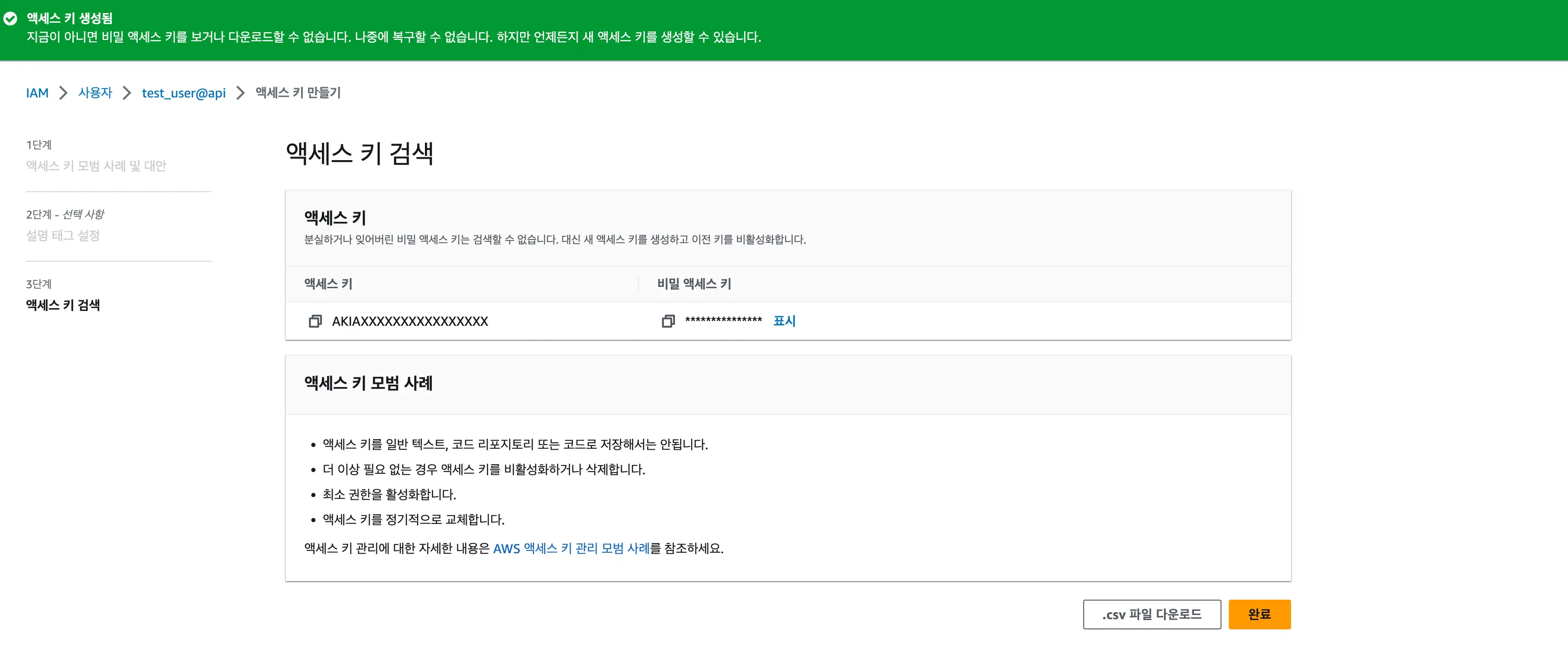Screen dimensions: 1568x647
Task: Click chevron after IAM breadcrumb
Action: pyautogui.click(x=63, y=93)
